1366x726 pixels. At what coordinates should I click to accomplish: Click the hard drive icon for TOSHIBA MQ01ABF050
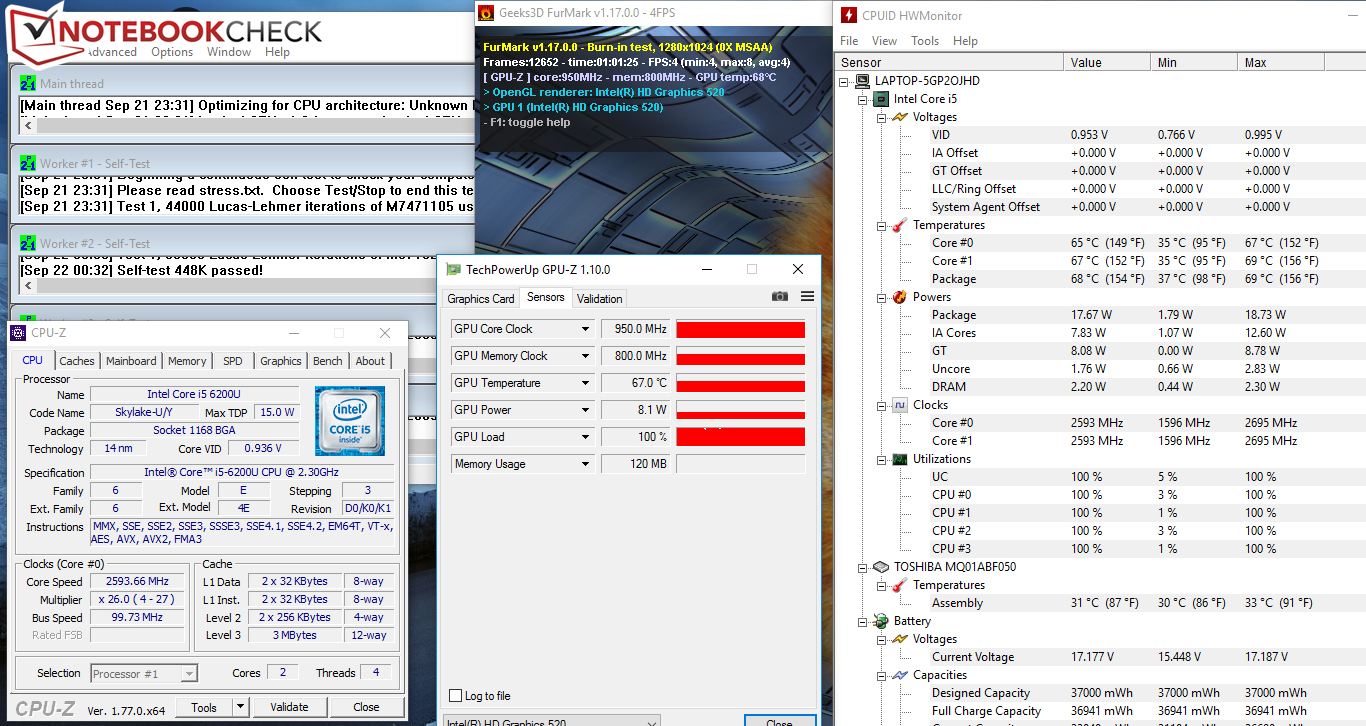click(x=881, y=567)
